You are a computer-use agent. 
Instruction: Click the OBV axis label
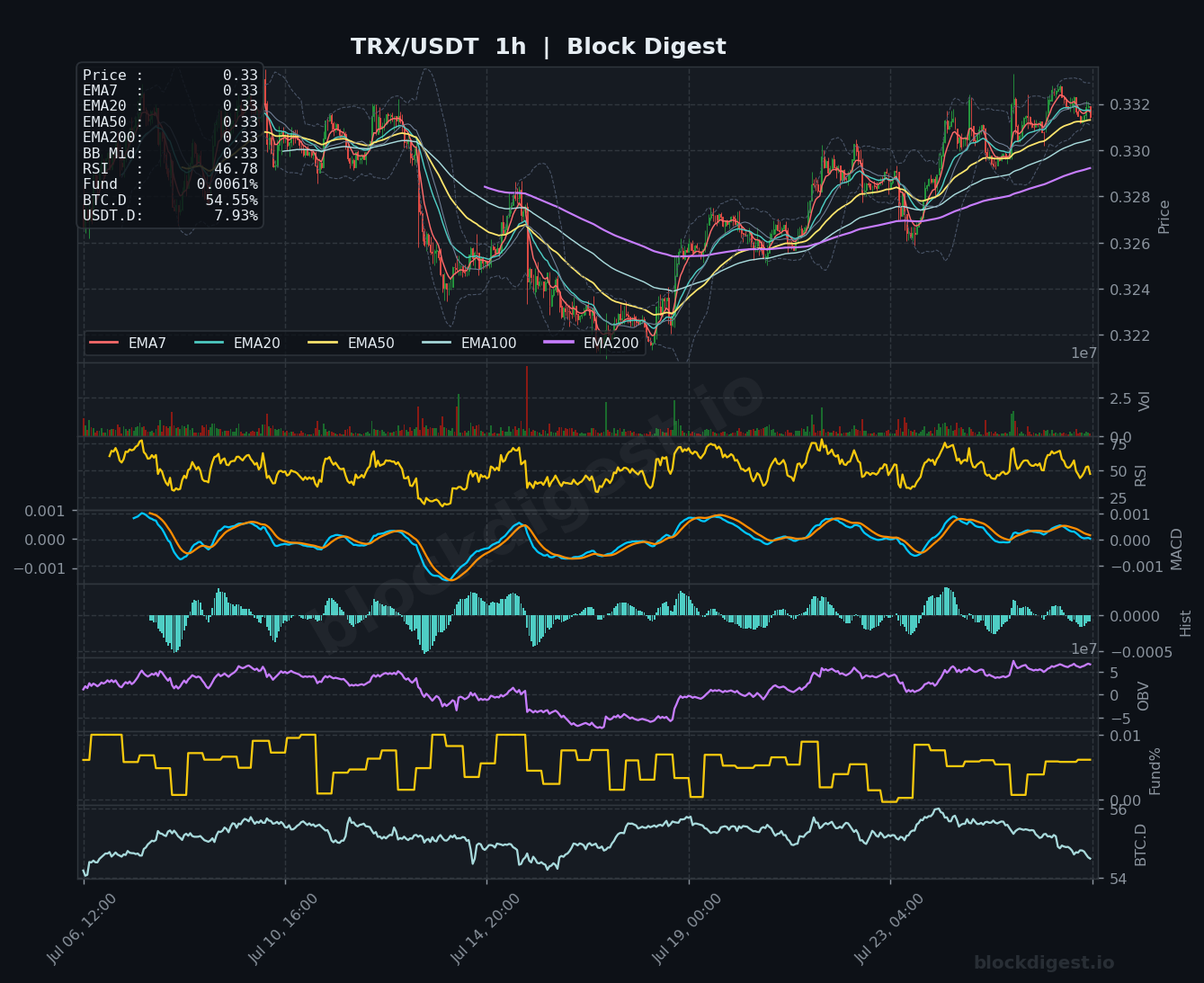1144,696
